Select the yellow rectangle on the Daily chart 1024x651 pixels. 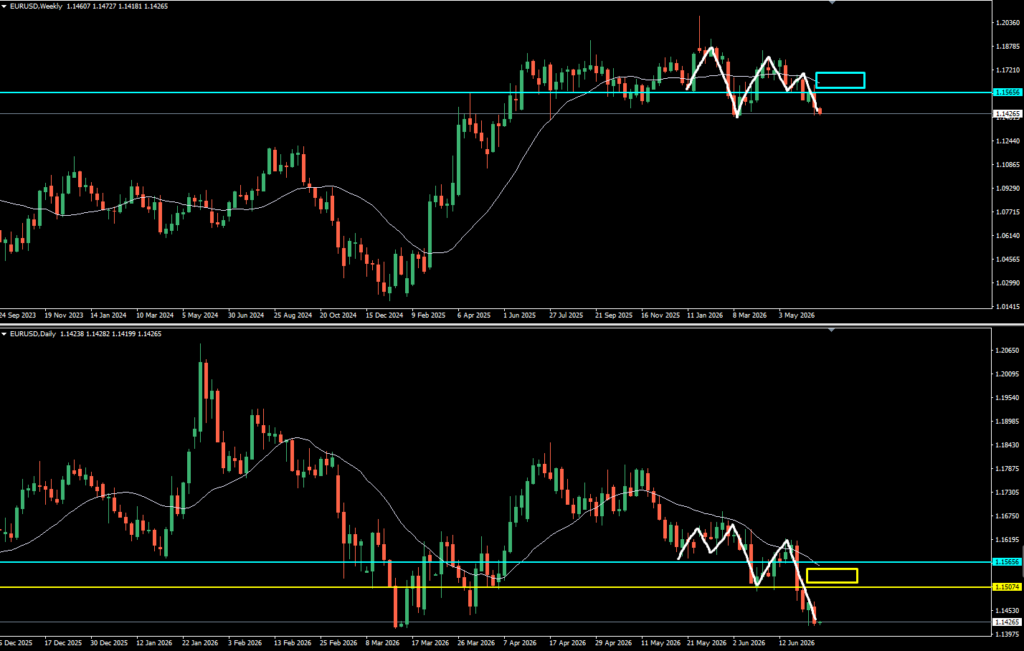832,575
